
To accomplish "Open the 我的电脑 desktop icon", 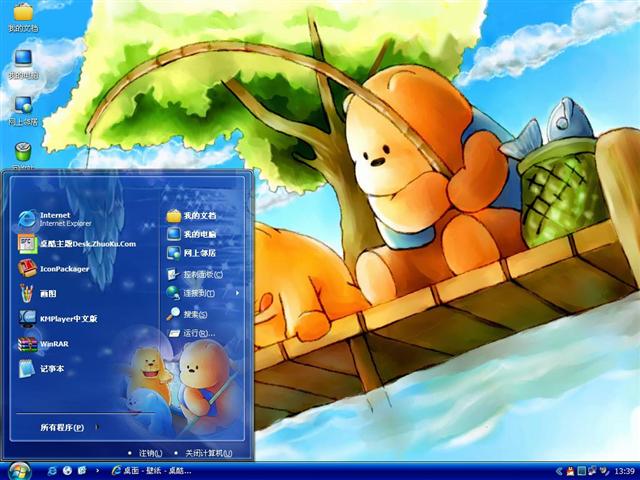I will (23, 64).
